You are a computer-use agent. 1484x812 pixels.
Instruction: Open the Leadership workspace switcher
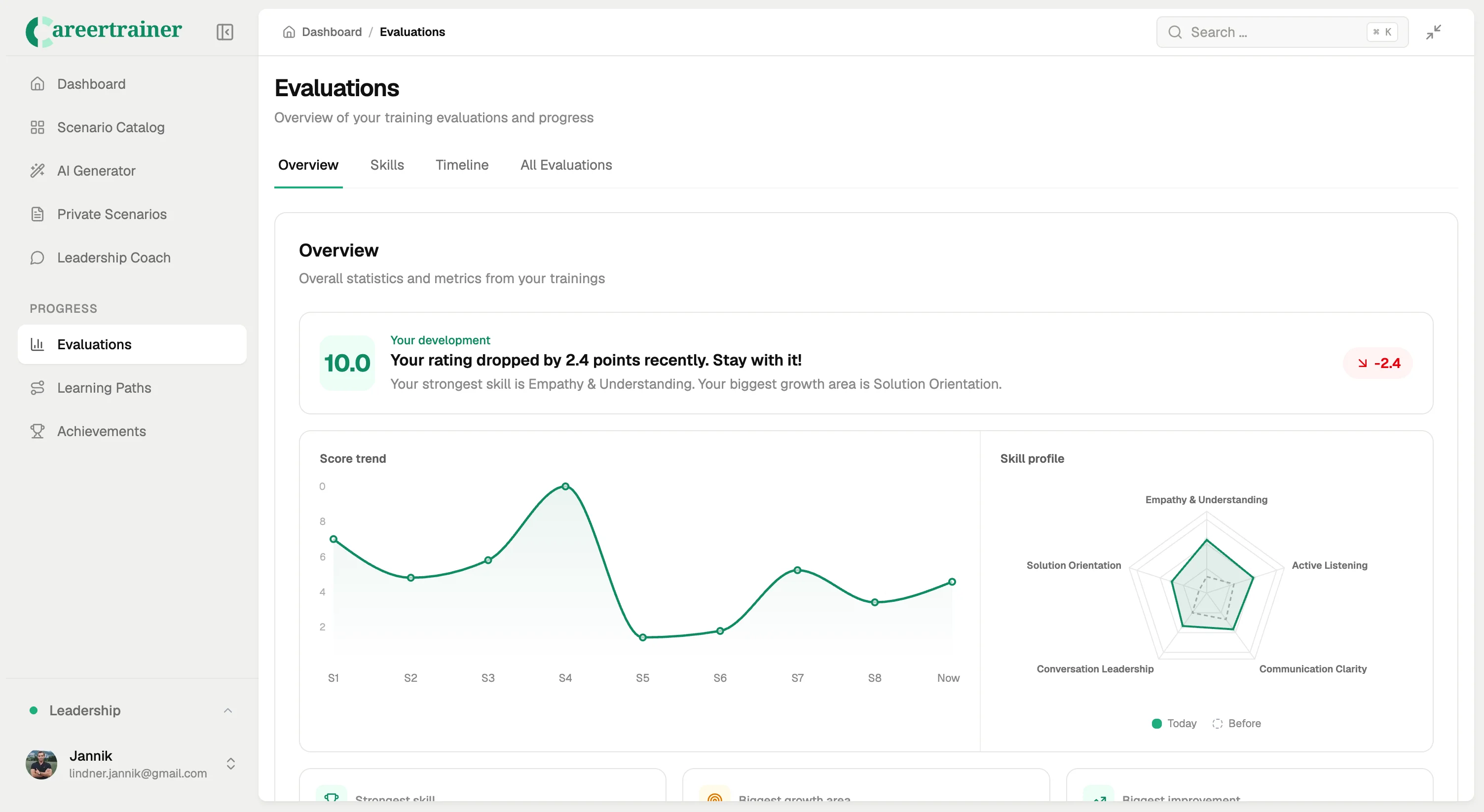tap(132, 711)
